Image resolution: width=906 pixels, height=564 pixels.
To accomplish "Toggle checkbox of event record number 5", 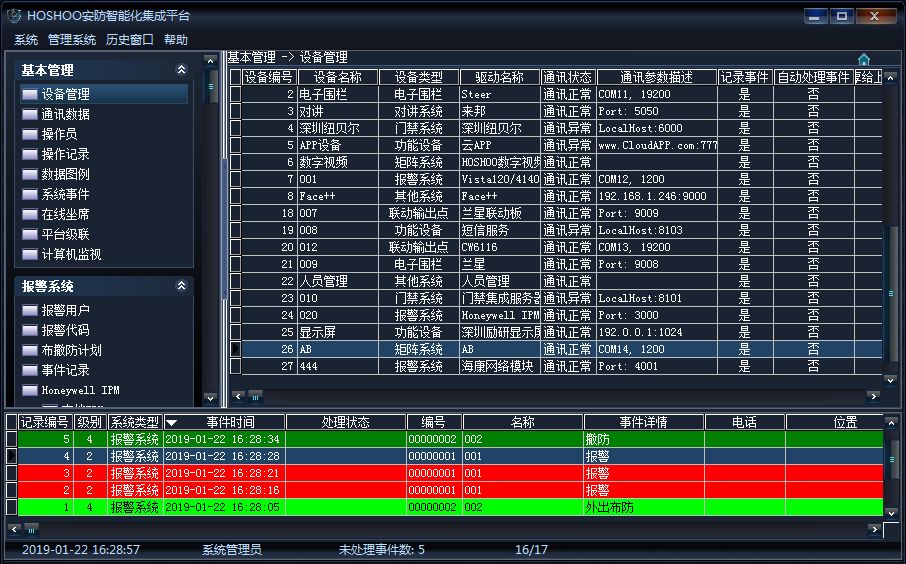I will click(12, 439).
